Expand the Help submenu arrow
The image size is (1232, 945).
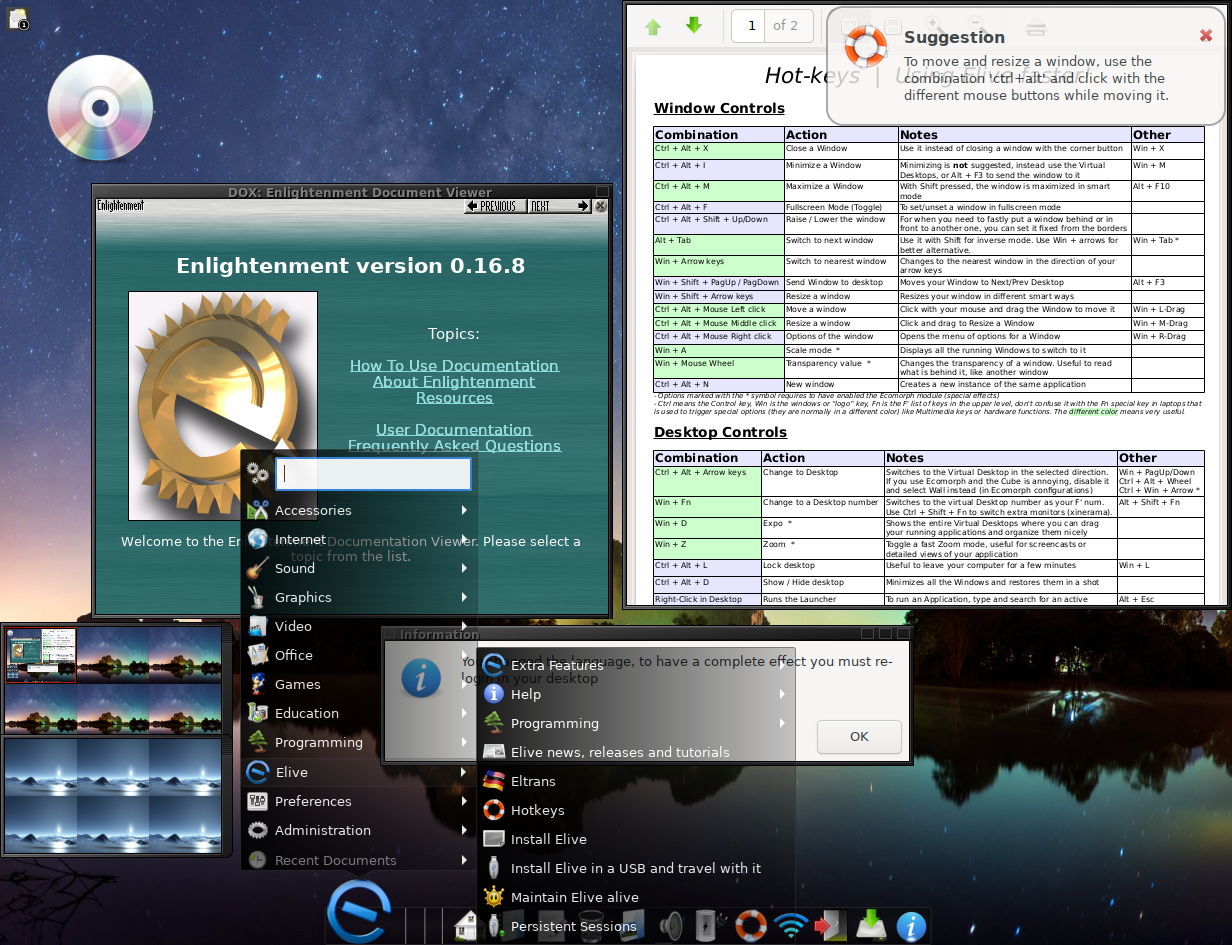tap(783, 694)
